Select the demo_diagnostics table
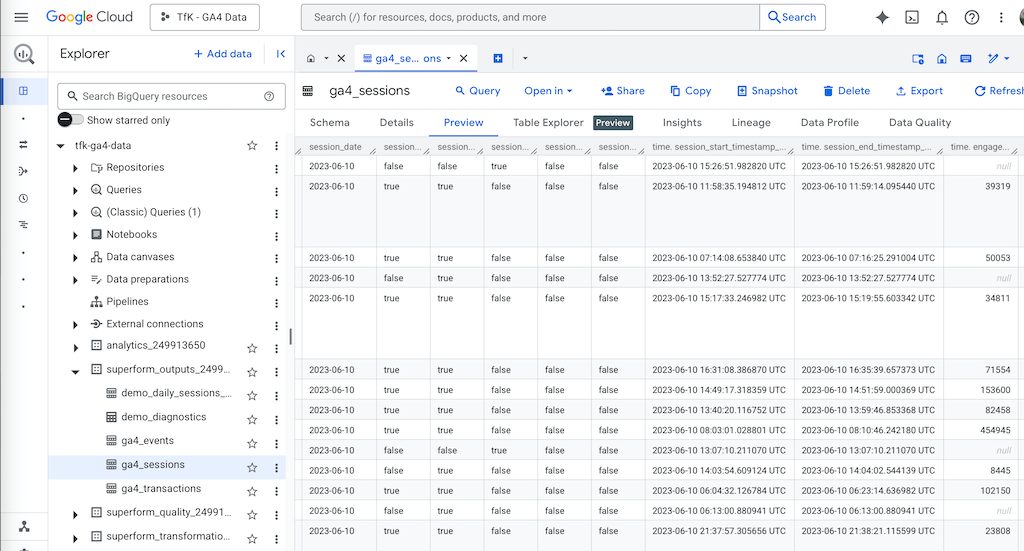Viewport: 1024px width, 551px height. pos(163,417)
